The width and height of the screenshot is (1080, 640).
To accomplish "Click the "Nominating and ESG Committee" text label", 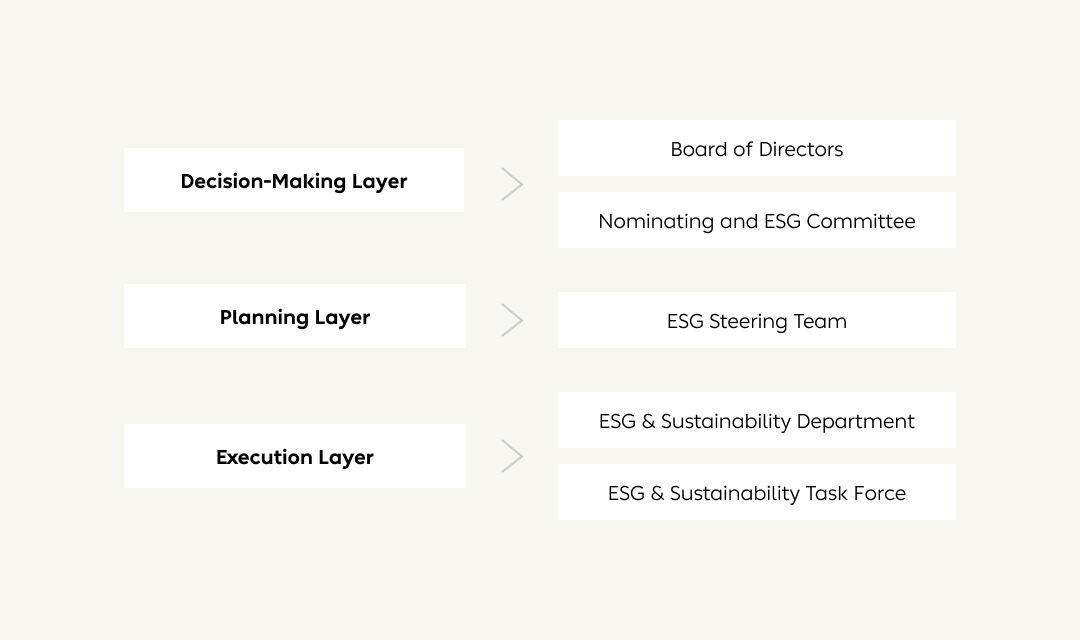I will (x=757, y=221).
